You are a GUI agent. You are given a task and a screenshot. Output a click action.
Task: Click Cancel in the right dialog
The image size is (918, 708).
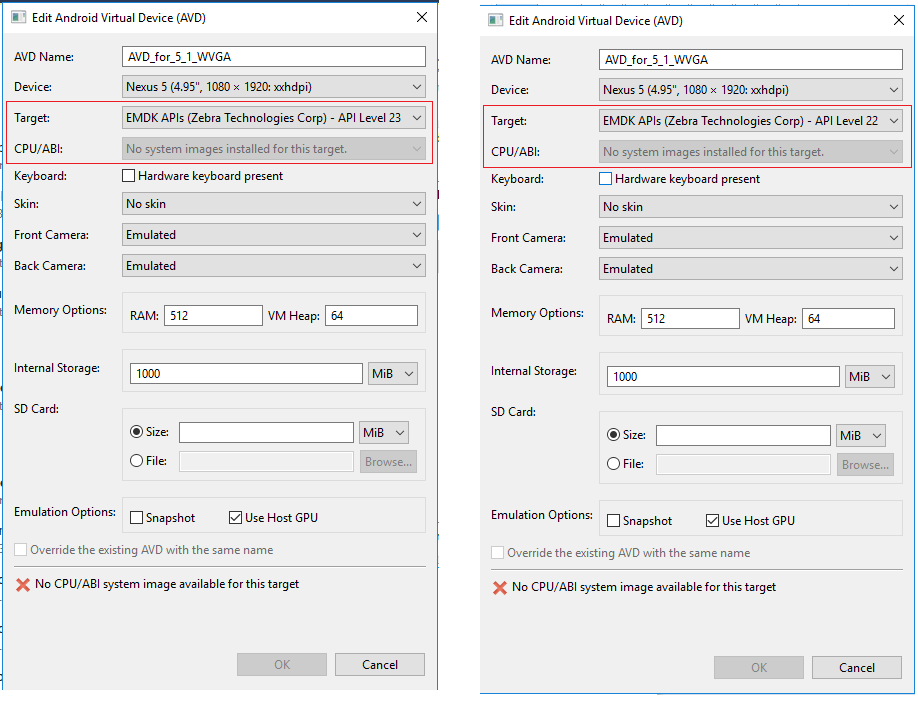(857, 667)
